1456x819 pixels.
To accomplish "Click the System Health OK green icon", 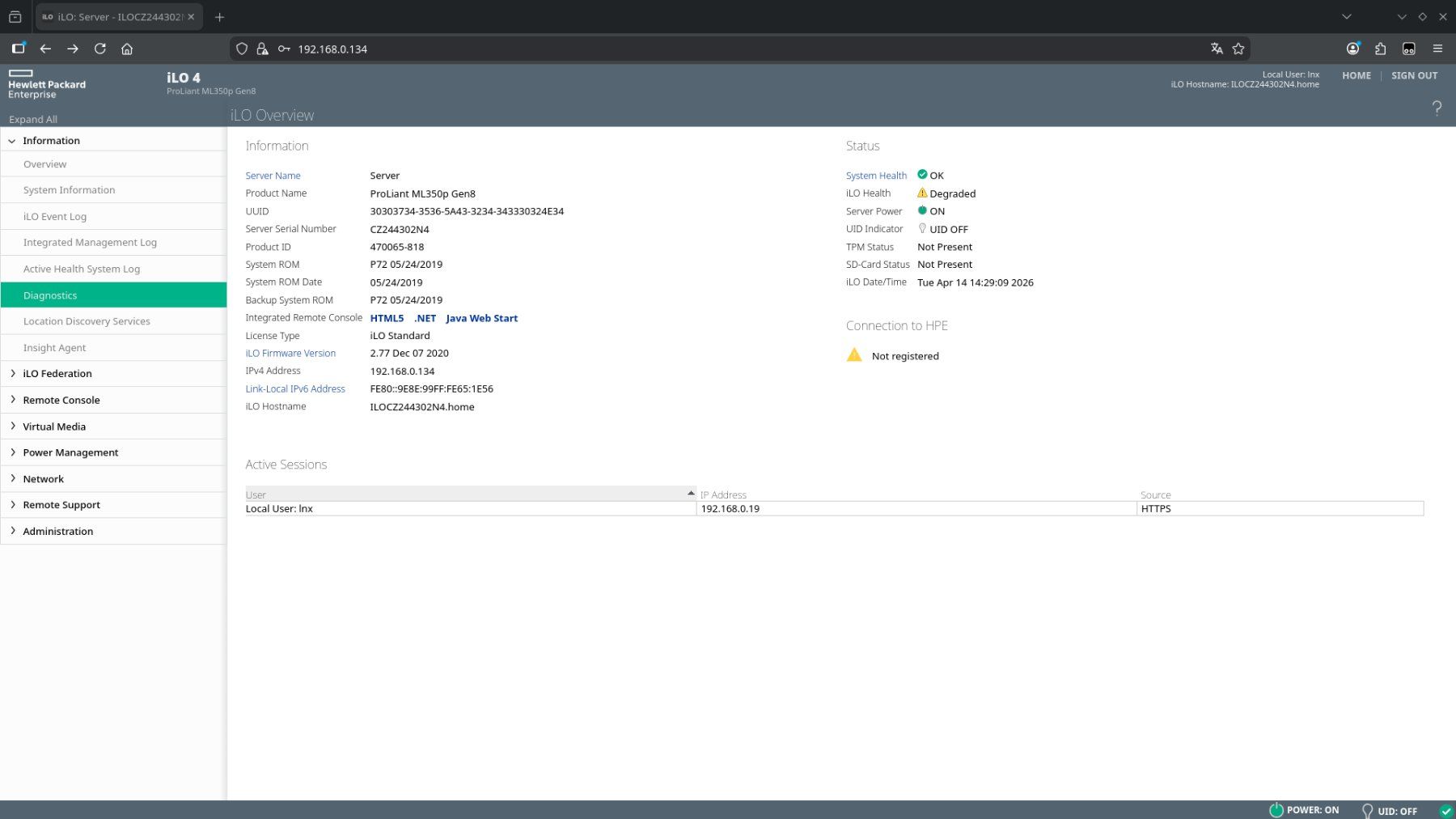I will click(922, 175).
